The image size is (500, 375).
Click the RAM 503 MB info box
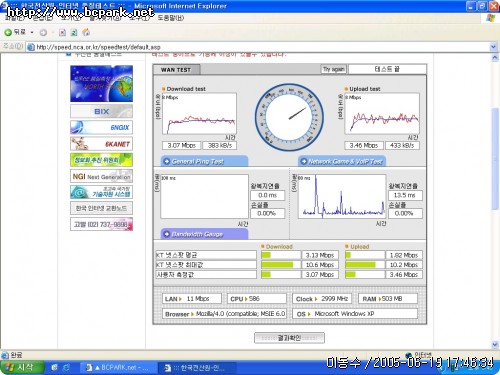coord(388,299)
